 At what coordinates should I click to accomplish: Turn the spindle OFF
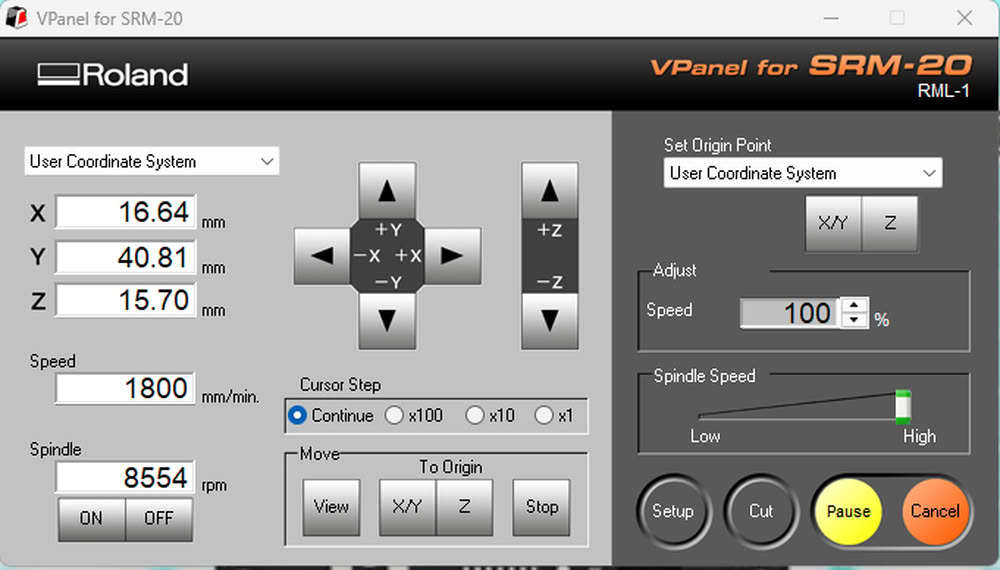(x=159, y=518)
